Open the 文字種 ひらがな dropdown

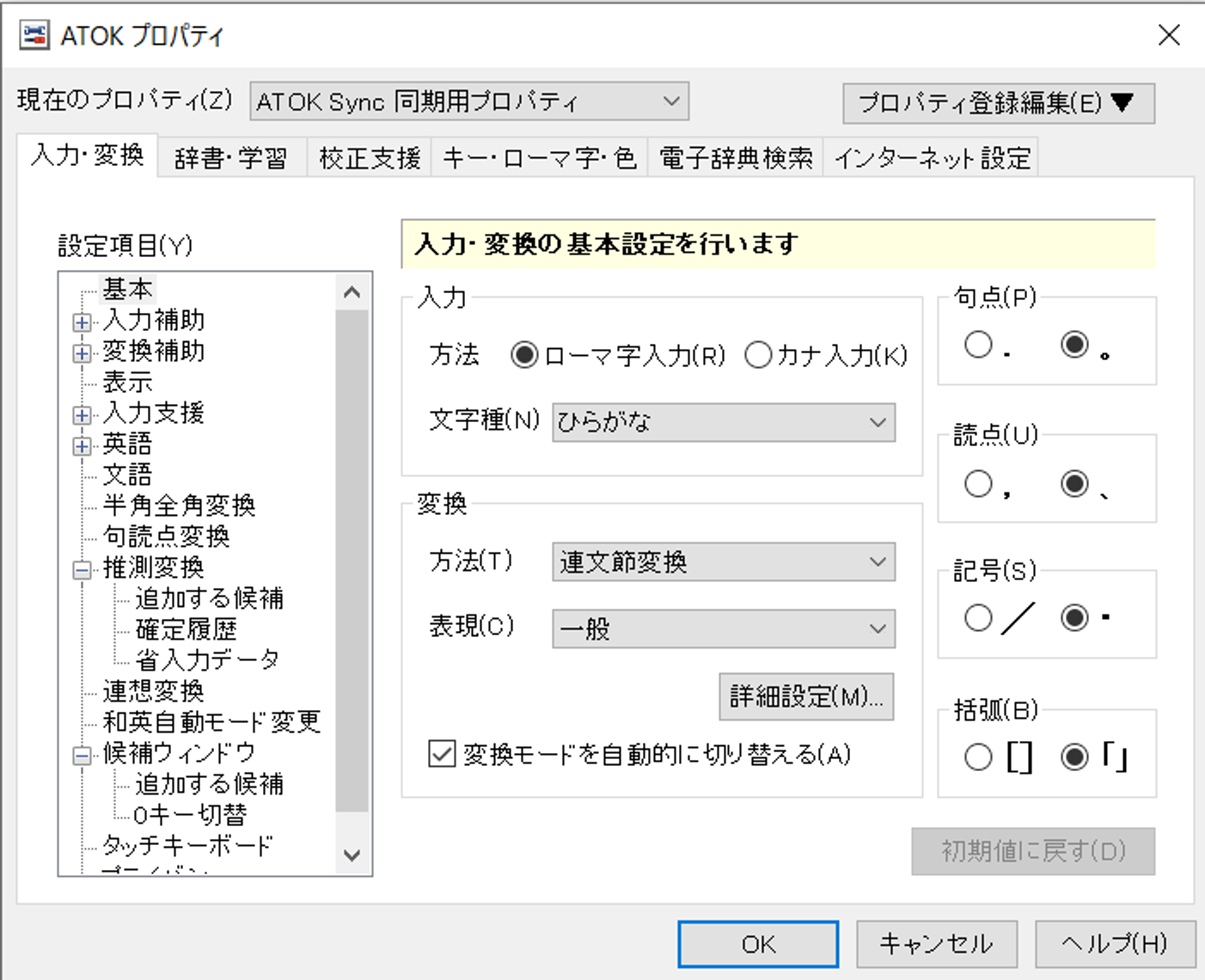click(723, 422)
